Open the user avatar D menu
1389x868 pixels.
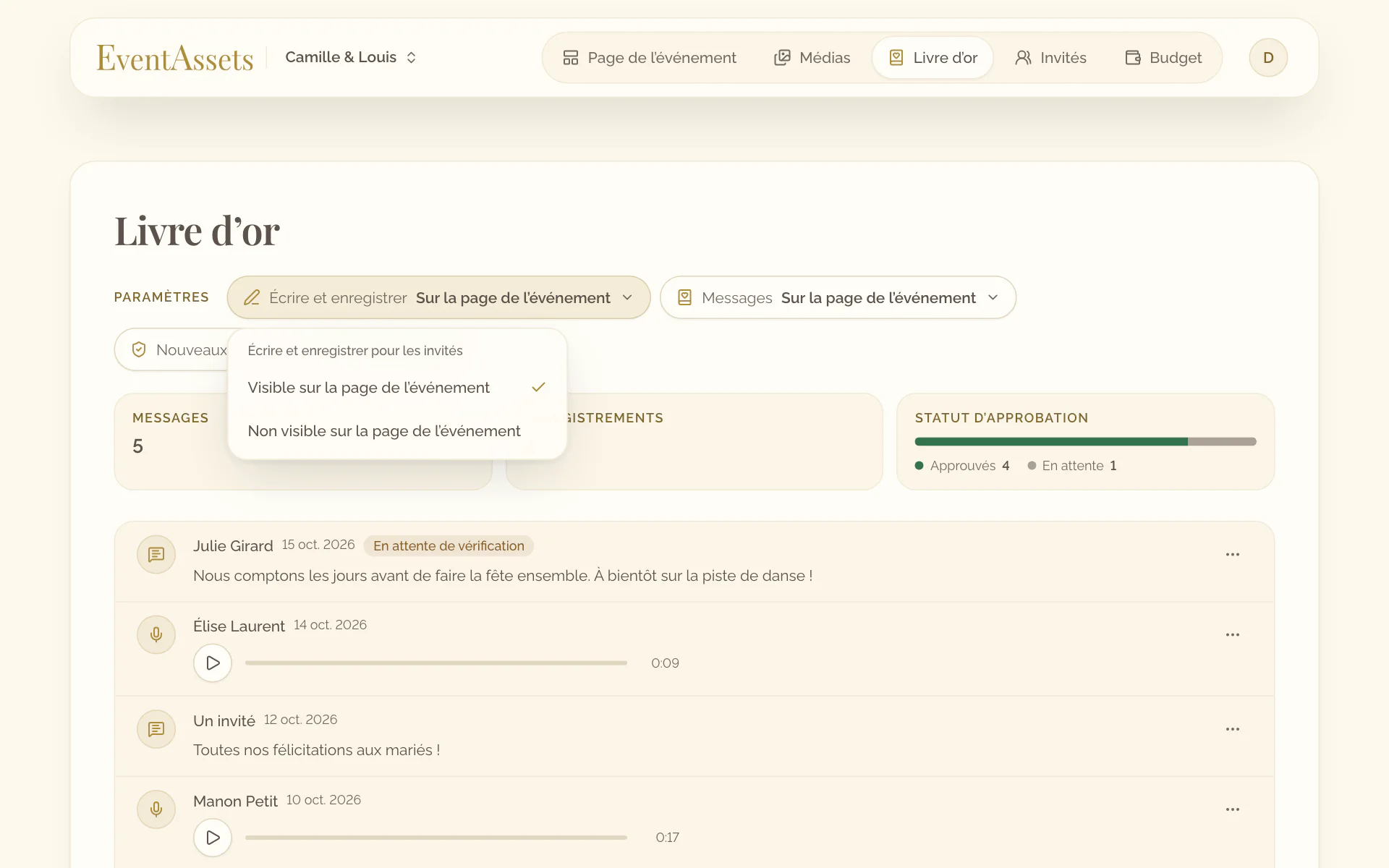tap(1268, 58)
